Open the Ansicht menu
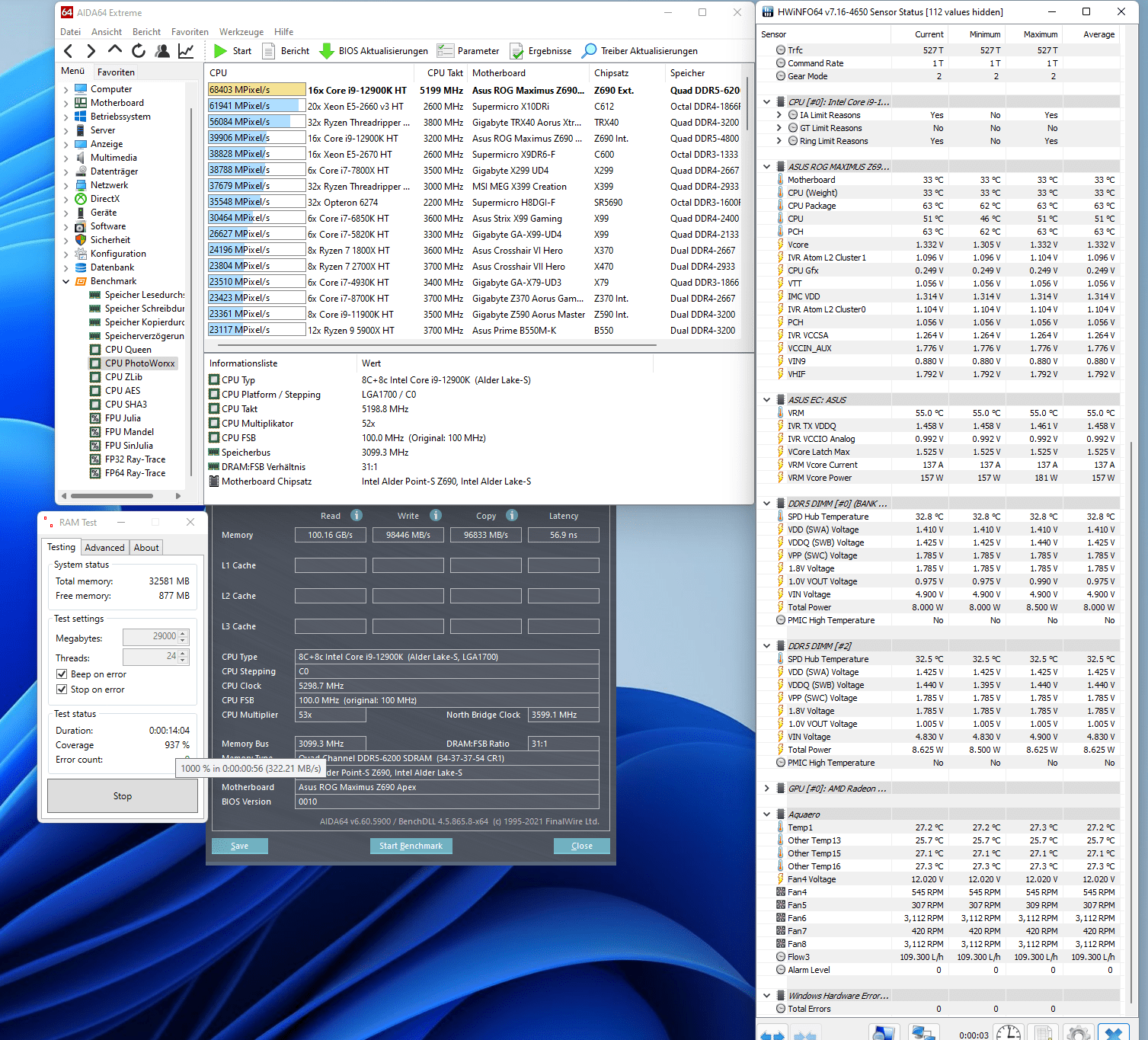Image resolution: width=1148 pixels, height=1040 pixels. 107,32
